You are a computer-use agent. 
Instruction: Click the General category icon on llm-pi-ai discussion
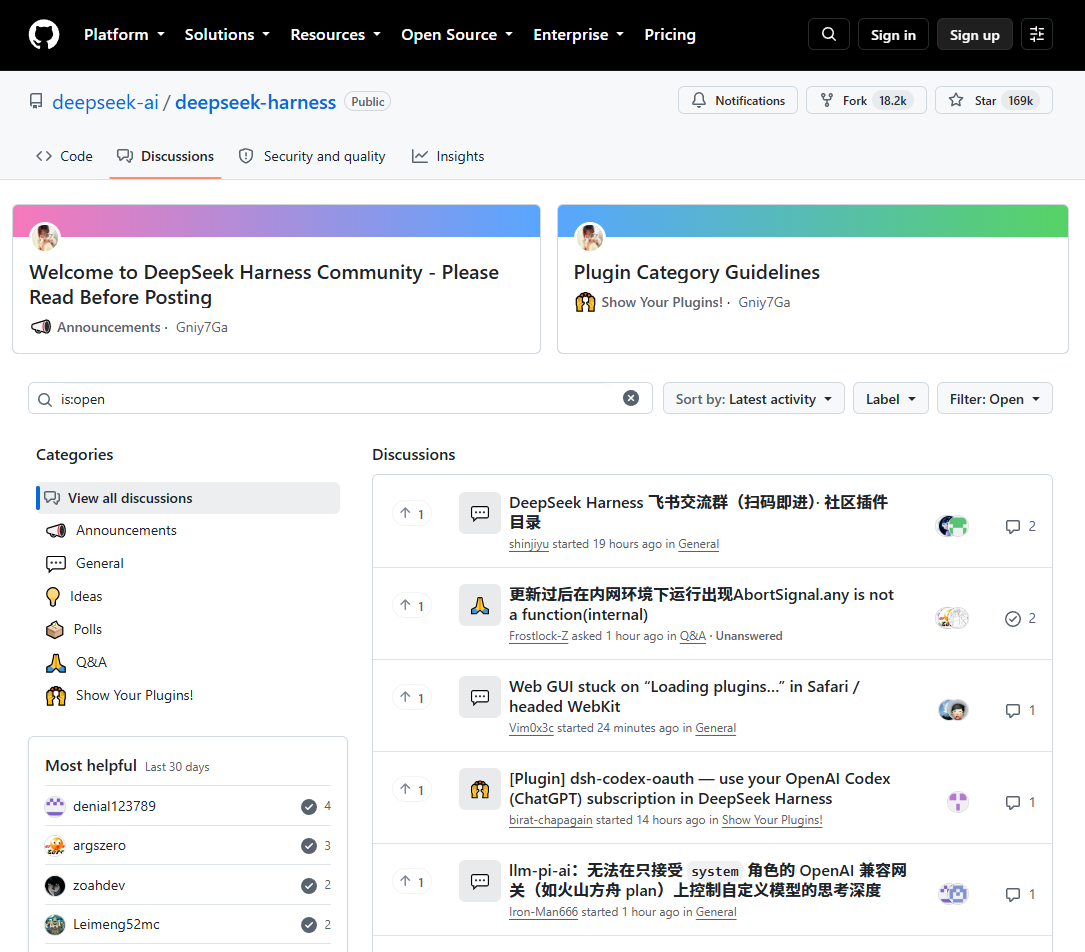click(x=480, y=881)
